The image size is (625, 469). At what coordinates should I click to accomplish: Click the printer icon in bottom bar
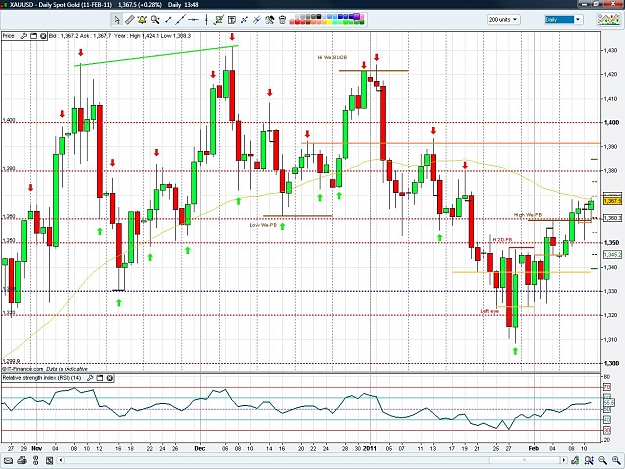coord(22,461)
